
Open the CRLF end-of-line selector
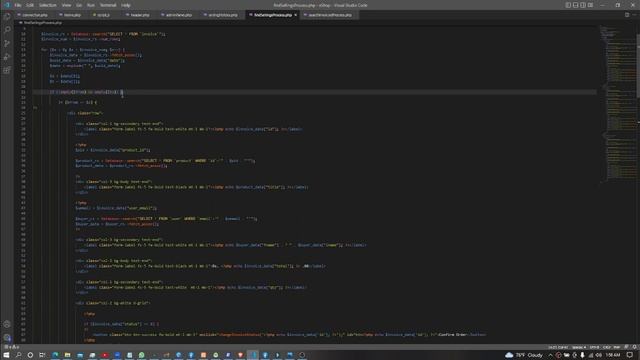click(x=607, y=347)
